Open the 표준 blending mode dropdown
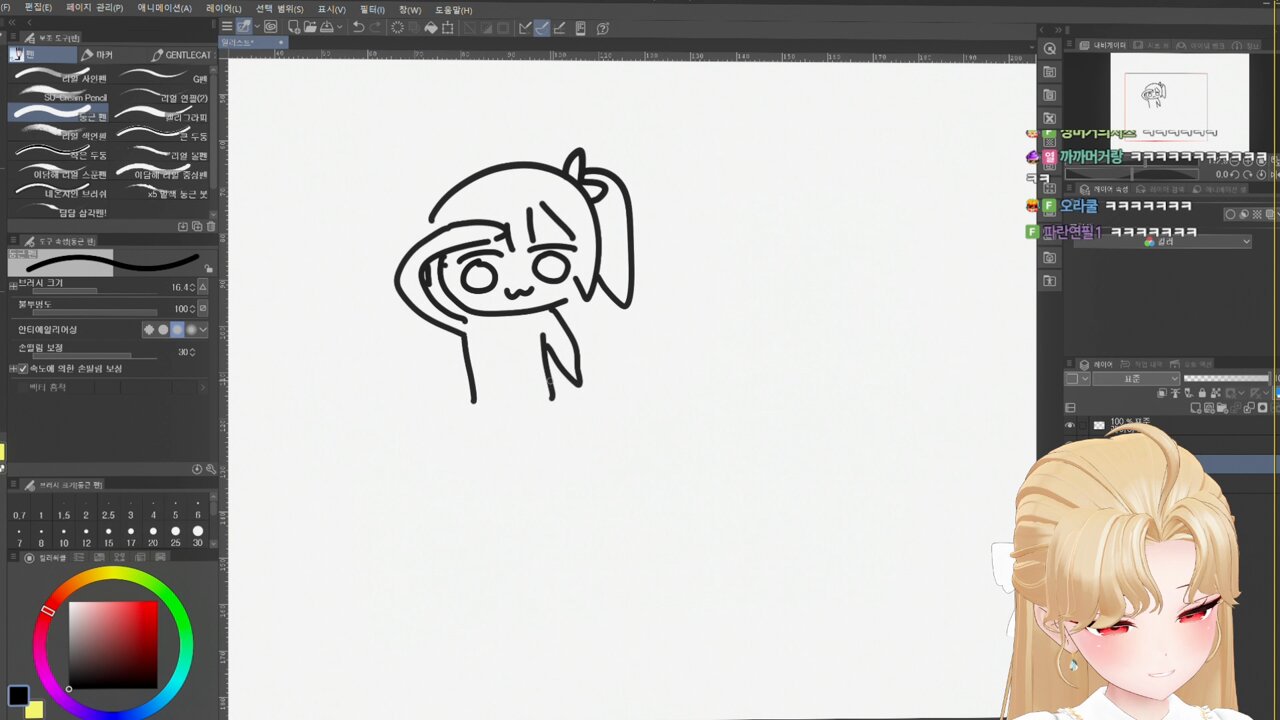The height and width of the screenshot is (720, 1280). (x=1136, y=379)
